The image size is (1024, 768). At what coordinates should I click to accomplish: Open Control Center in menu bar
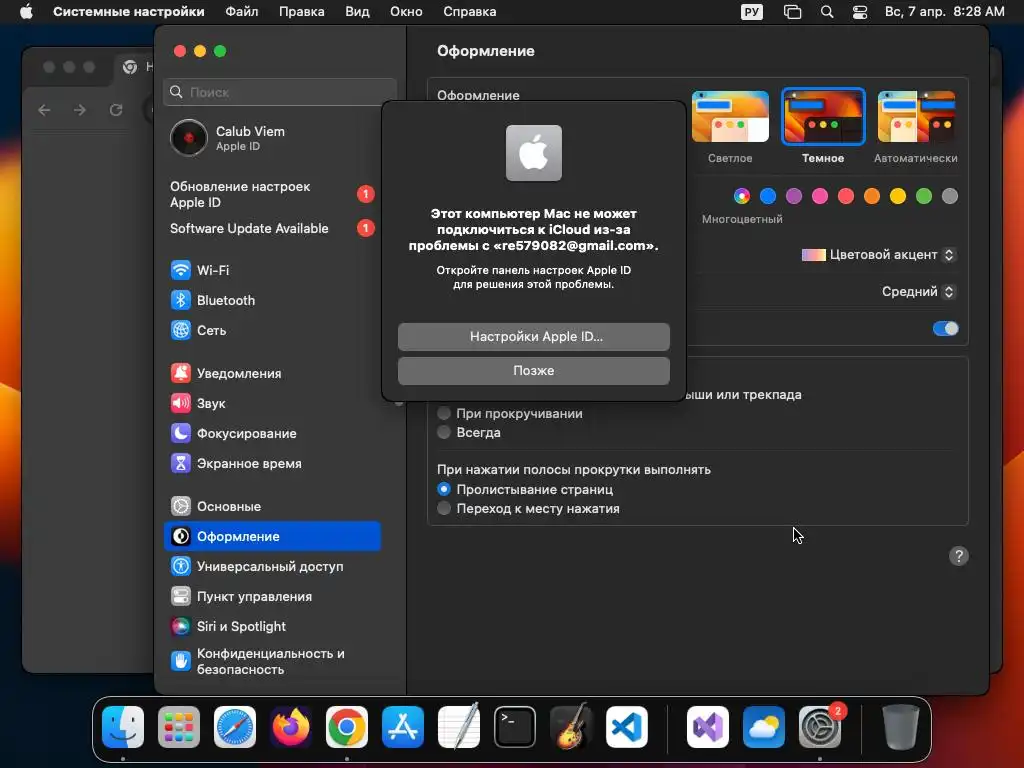click(x=860, y=12)
